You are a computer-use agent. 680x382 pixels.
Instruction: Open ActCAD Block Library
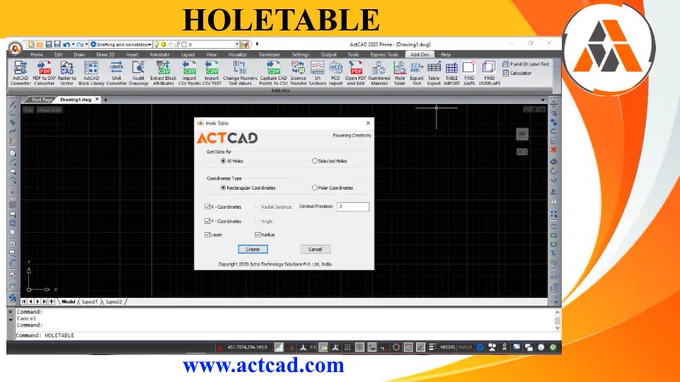(x=91, y=73)
